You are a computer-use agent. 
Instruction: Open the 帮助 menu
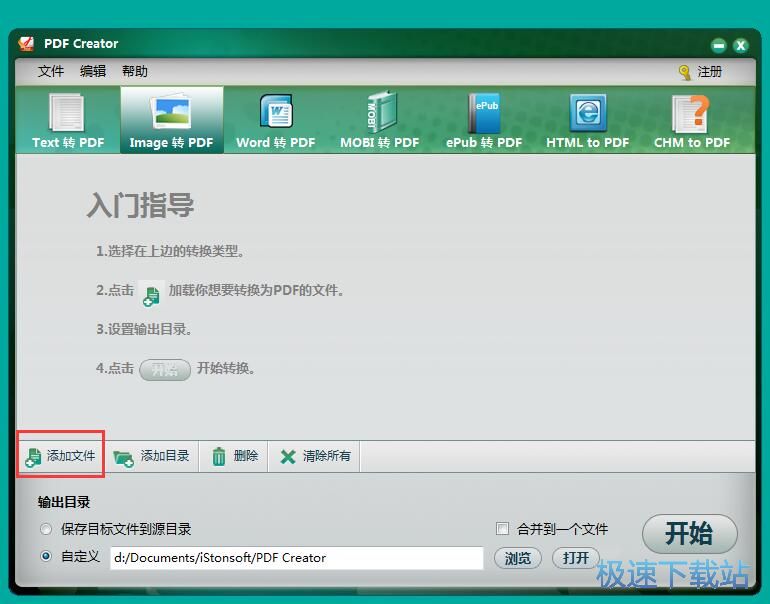coord(135,71)
